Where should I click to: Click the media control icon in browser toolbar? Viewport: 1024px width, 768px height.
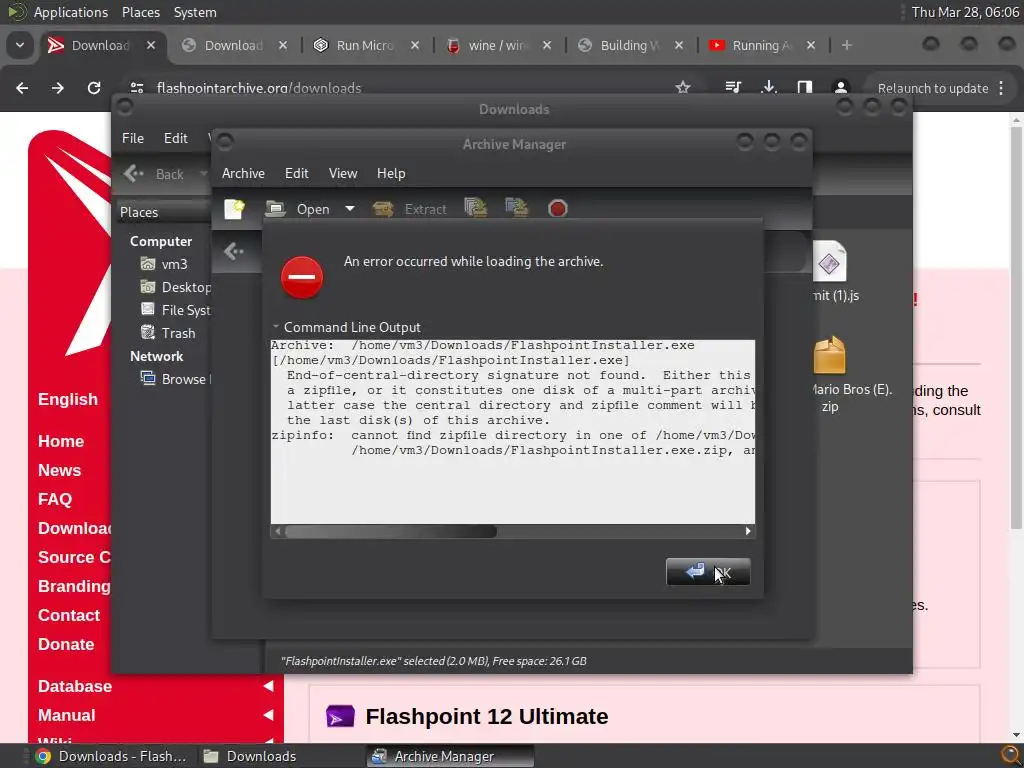(x=733, y=88)
